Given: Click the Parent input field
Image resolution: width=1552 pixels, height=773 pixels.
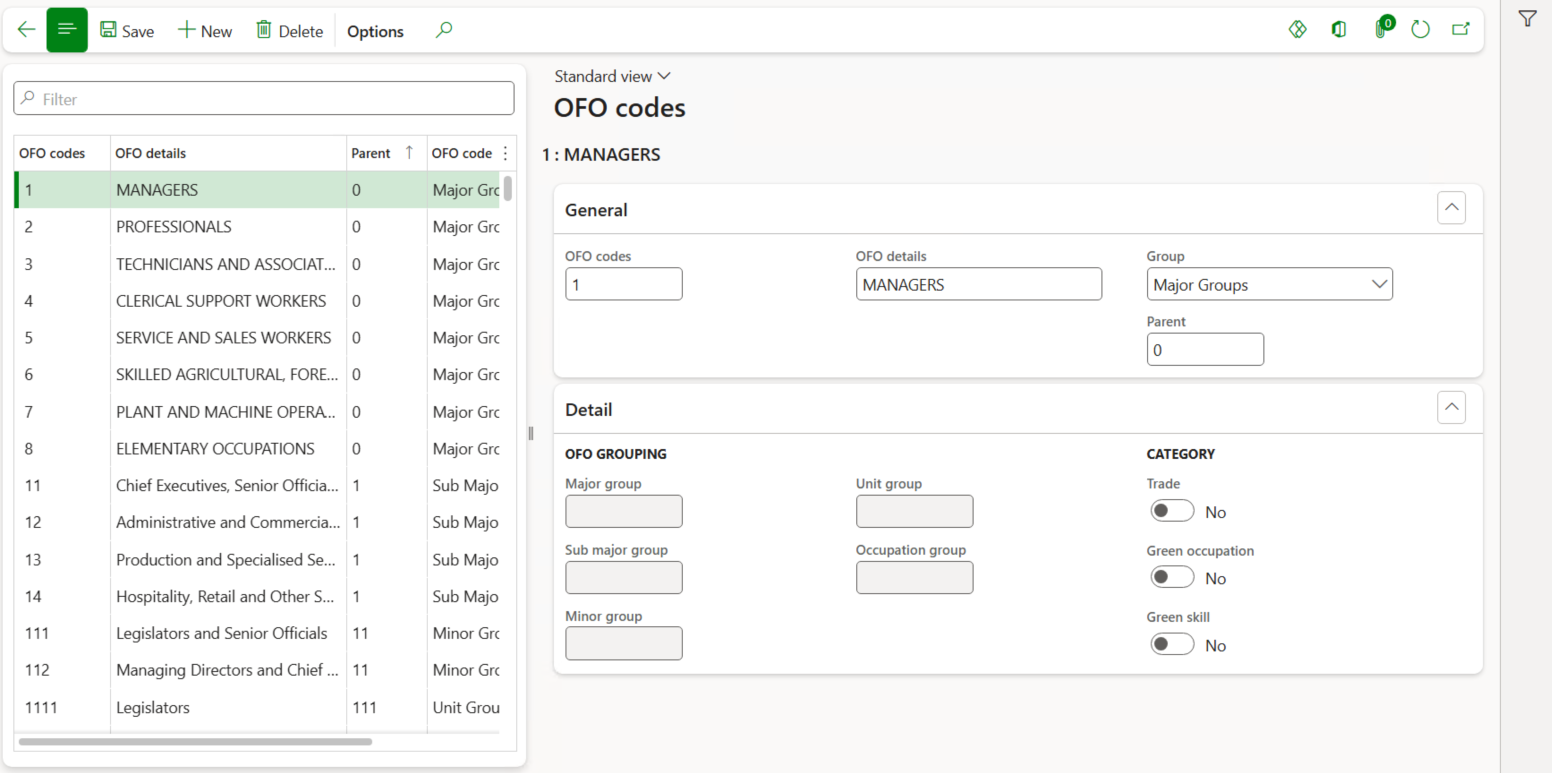Looking at the screenshot, I should [x=1205, y=350].
